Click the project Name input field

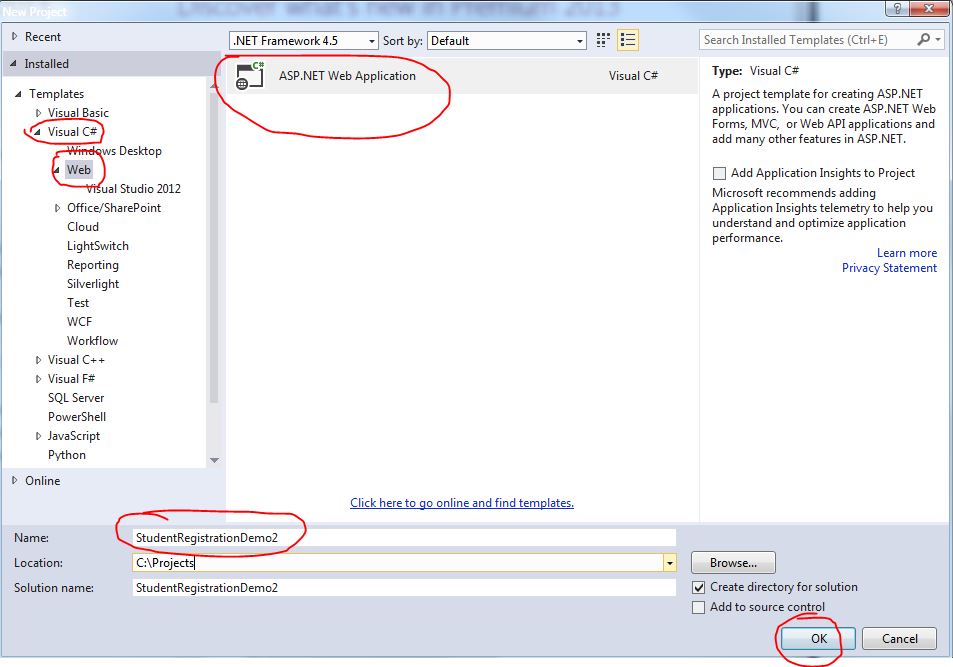pos(404,537)
